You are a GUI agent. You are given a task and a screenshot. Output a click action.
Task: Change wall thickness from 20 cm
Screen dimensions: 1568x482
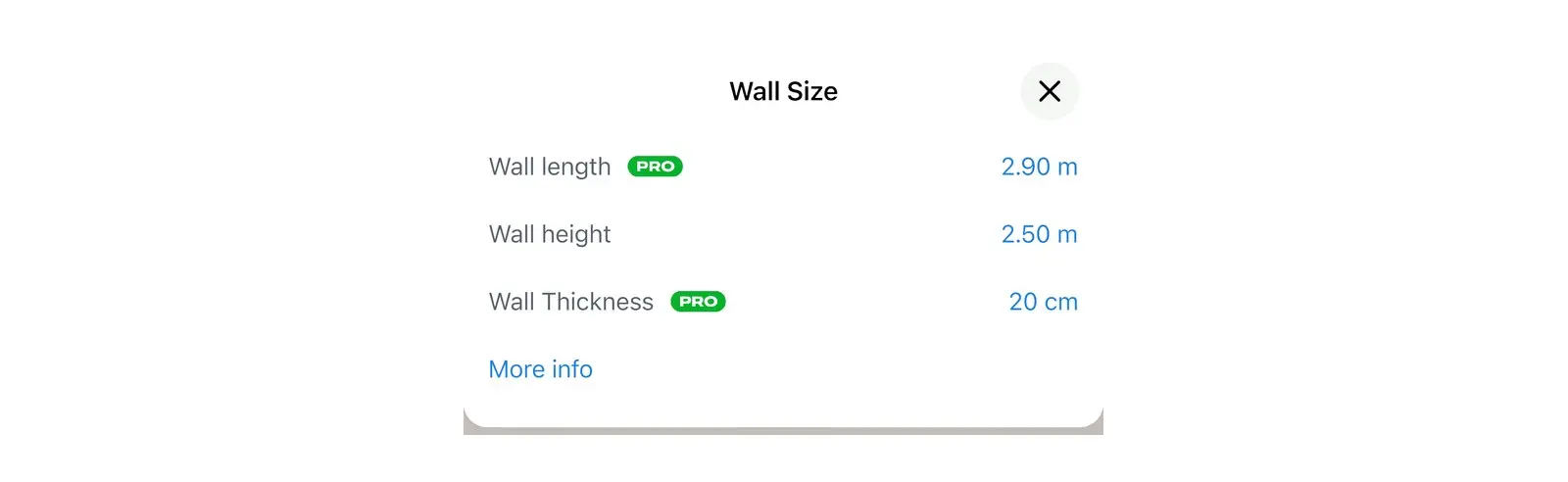tap(1043, 302)
